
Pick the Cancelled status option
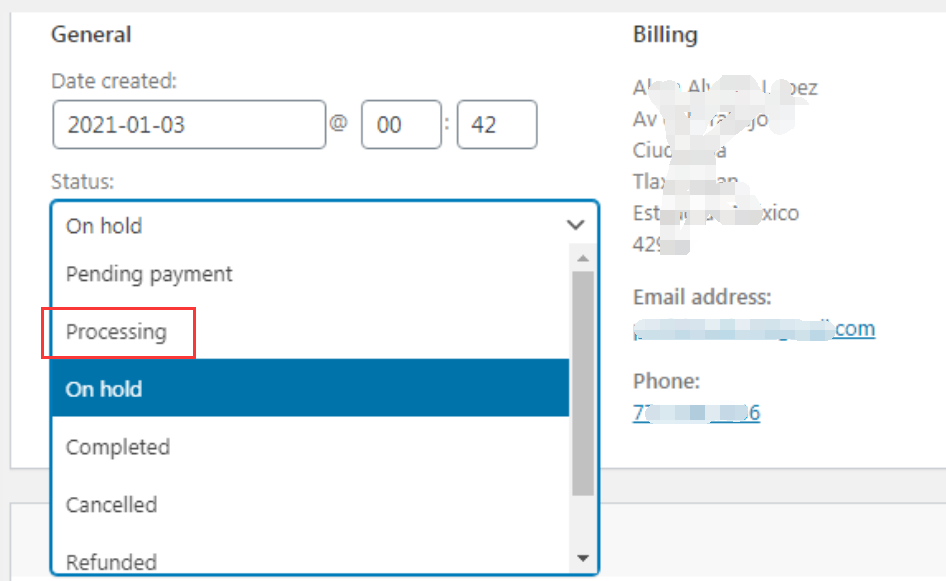tap(310, 504)
